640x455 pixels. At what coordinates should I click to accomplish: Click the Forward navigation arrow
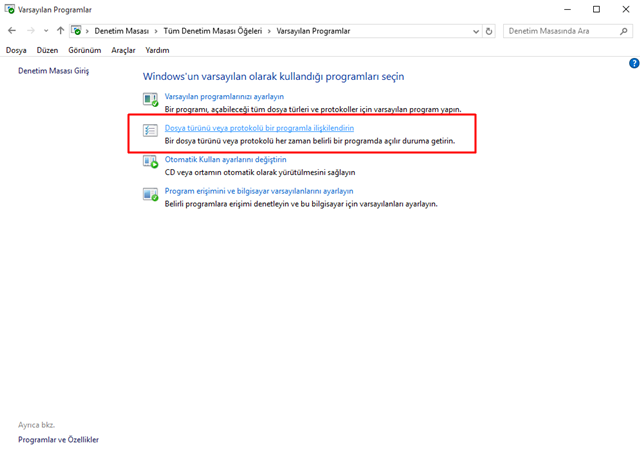pyautogui.click(x=31, y=31)
